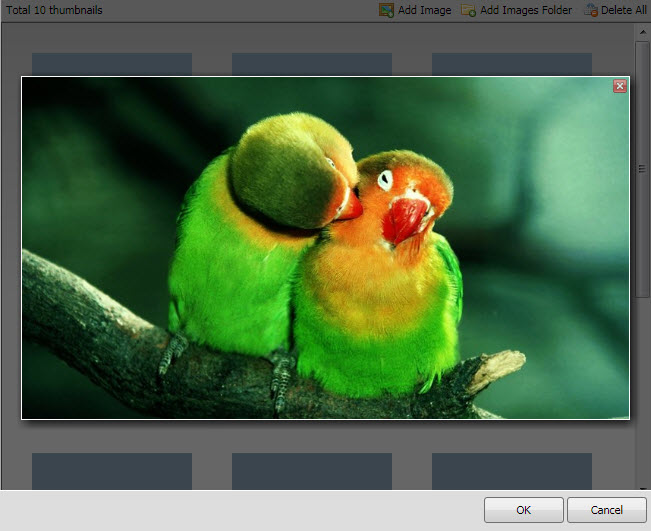Click the Add Images Folder label
This screenshot has height=531, width=651.
pyautogui.click(x=526, y=10)
